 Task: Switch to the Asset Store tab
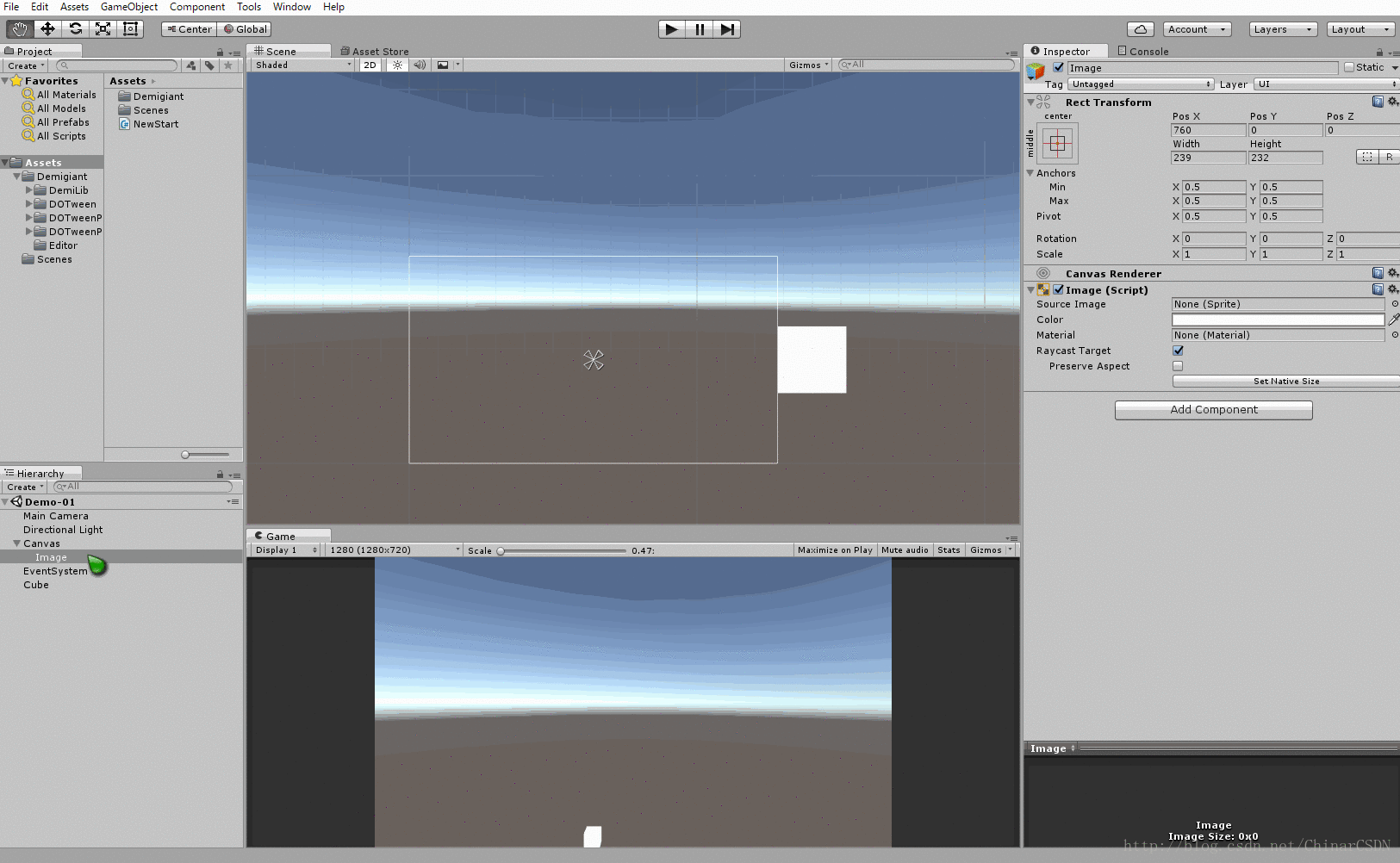(x=375, y=52)
